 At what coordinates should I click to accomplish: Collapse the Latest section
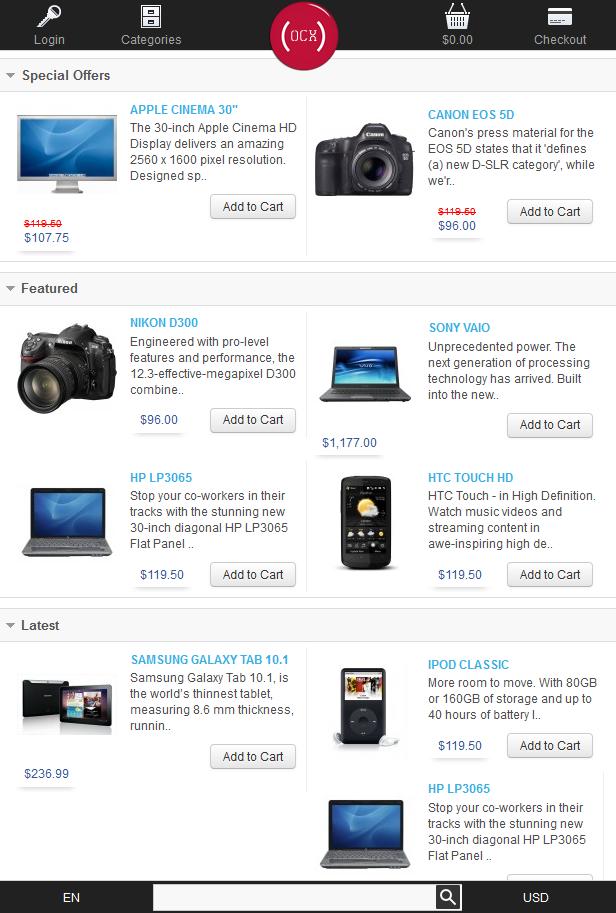(10, 626)
